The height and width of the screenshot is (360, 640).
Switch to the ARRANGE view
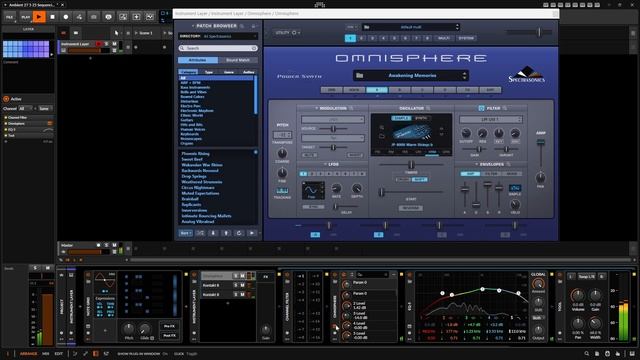point(29,354)
